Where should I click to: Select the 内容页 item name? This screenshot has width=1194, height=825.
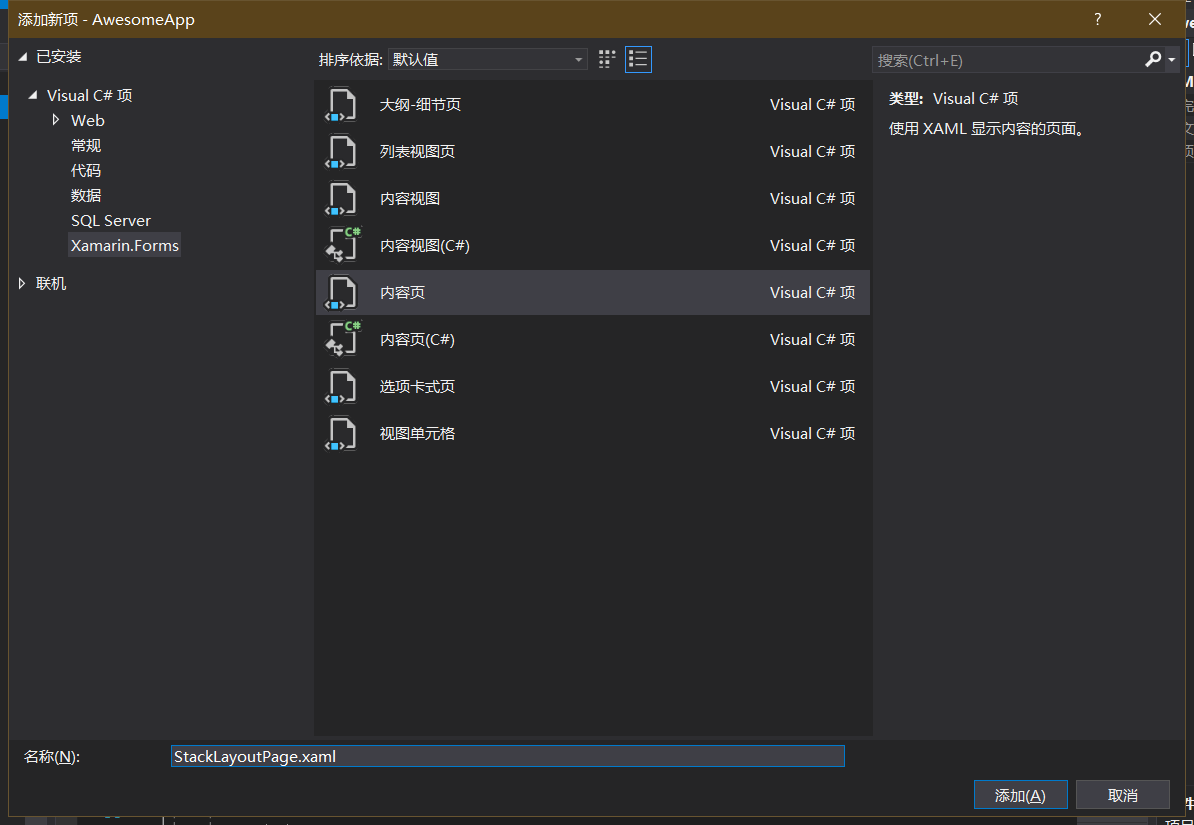[x=402, y=293]
